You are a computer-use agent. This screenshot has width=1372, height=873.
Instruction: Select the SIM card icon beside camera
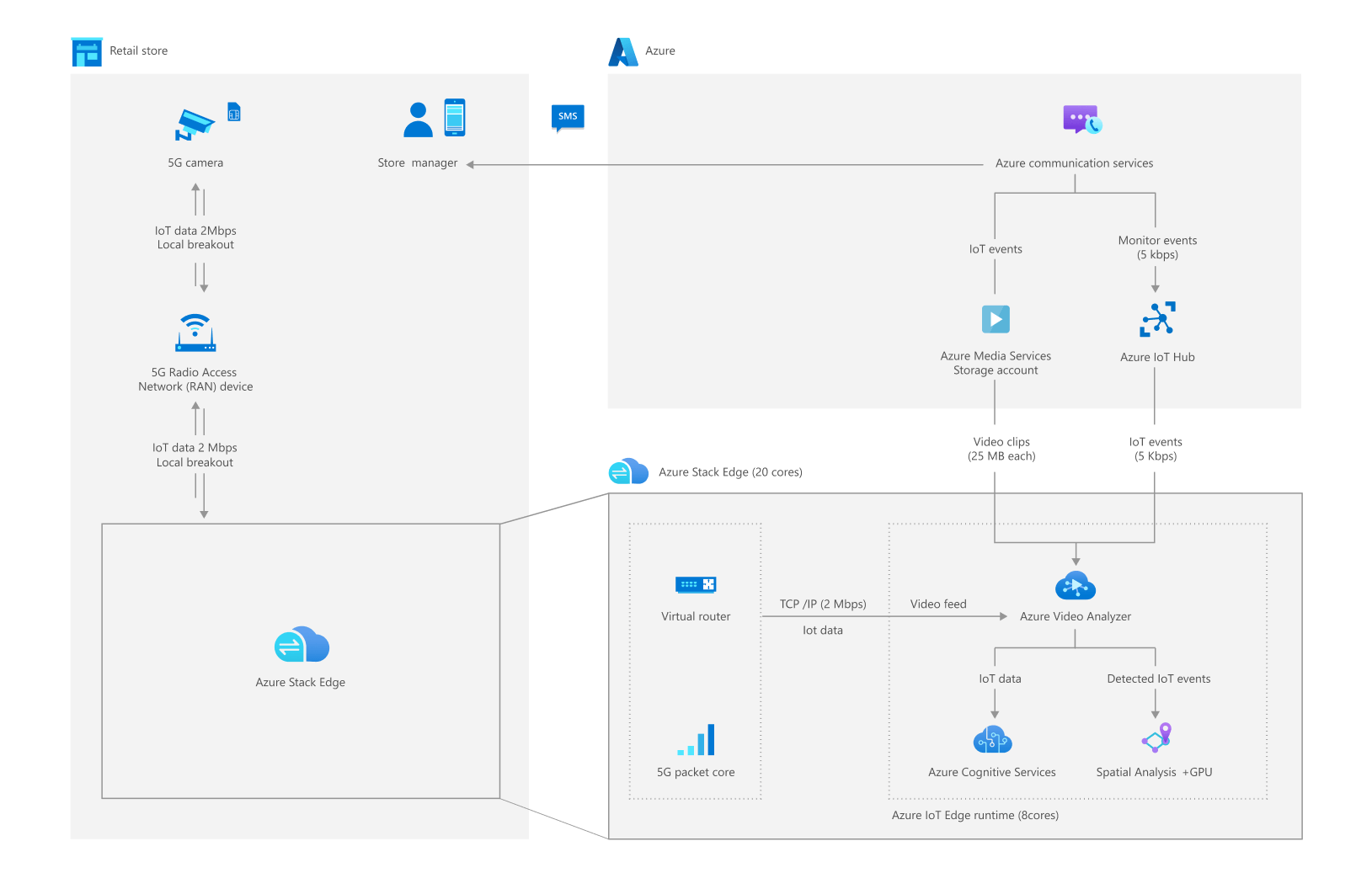[234, 111]
